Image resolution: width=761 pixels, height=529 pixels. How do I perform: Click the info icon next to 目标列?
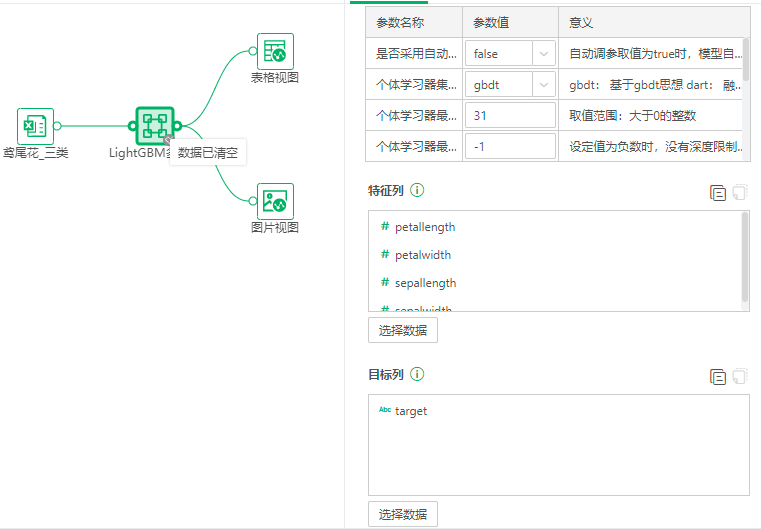417,374
